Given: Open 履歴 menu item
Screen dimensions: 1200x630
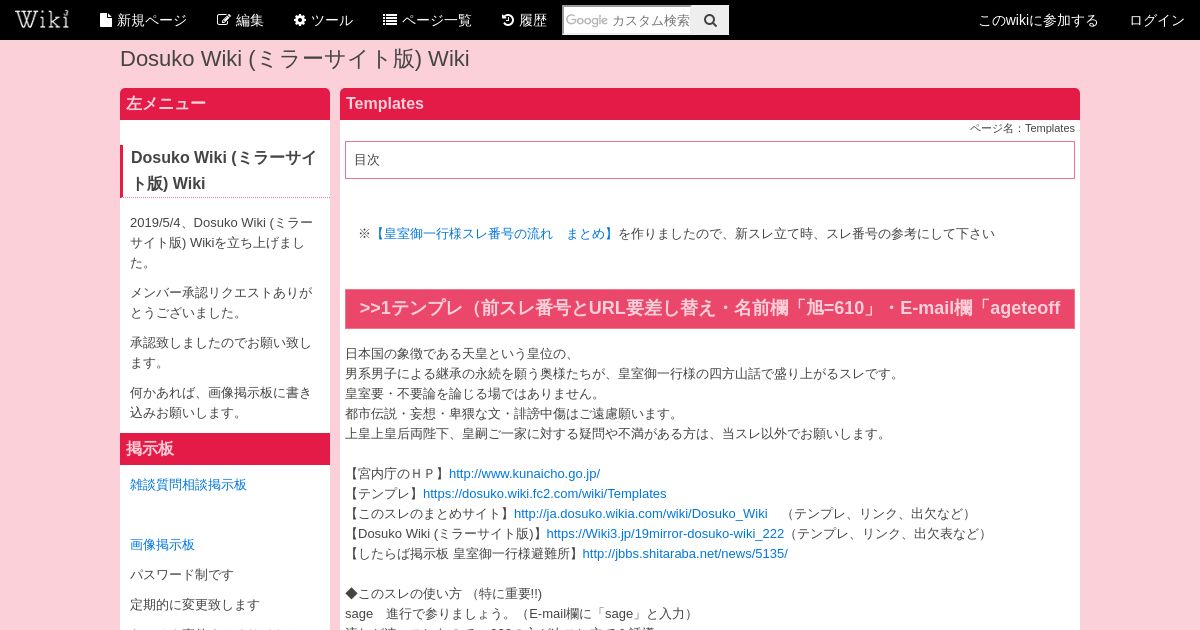Looking at the screenshot, I should [524, 20].
